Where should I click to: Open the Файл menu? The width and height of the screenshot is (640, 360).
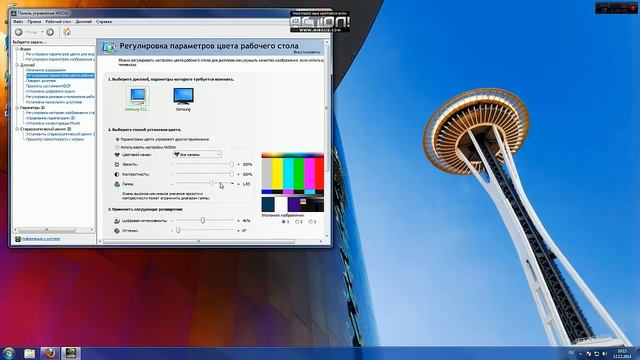tap(18, 22)
